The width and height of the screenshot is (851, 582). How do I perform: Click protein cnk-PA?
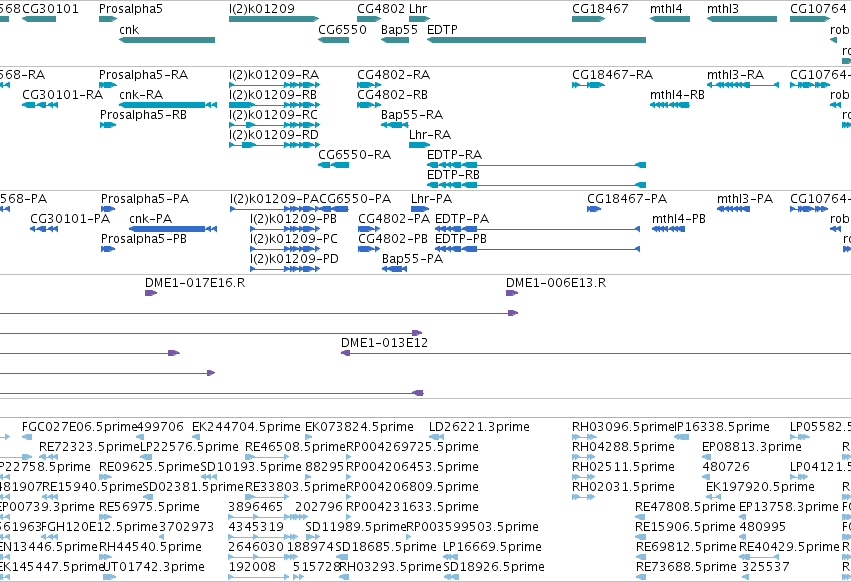(x=150, y=219)
